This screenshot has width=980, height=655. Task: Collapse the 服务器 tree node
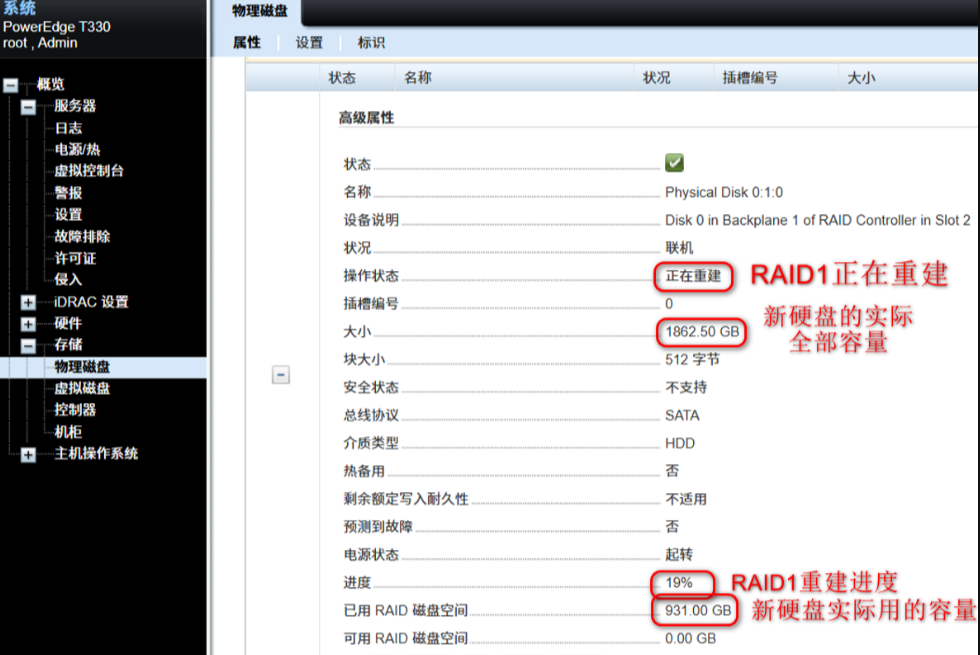[28, 107]
